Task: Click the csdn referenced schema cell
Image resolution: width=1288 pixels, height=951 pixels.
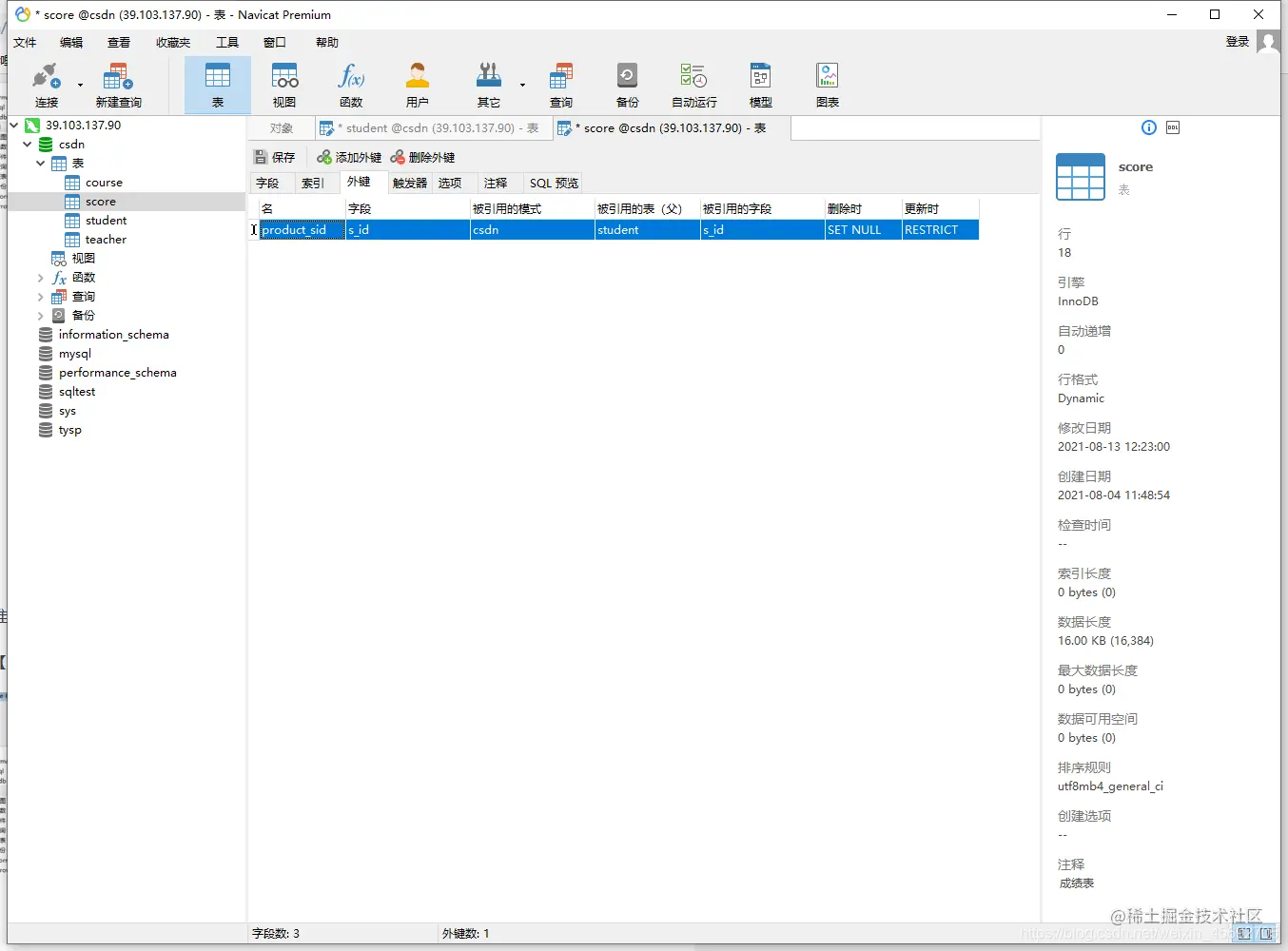Action: point(532,229)
